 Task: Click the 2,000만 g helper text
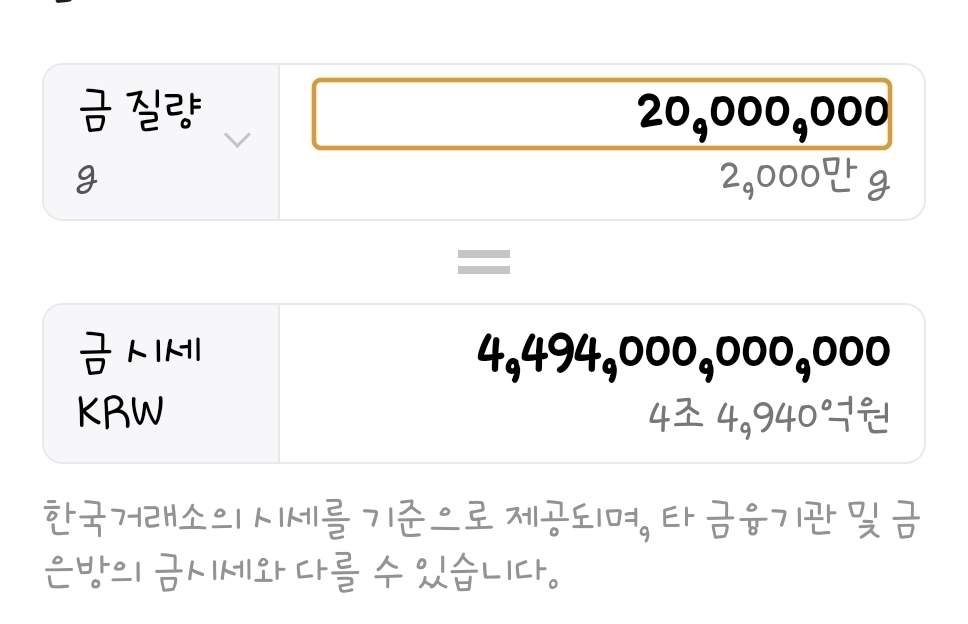[804, 180]
